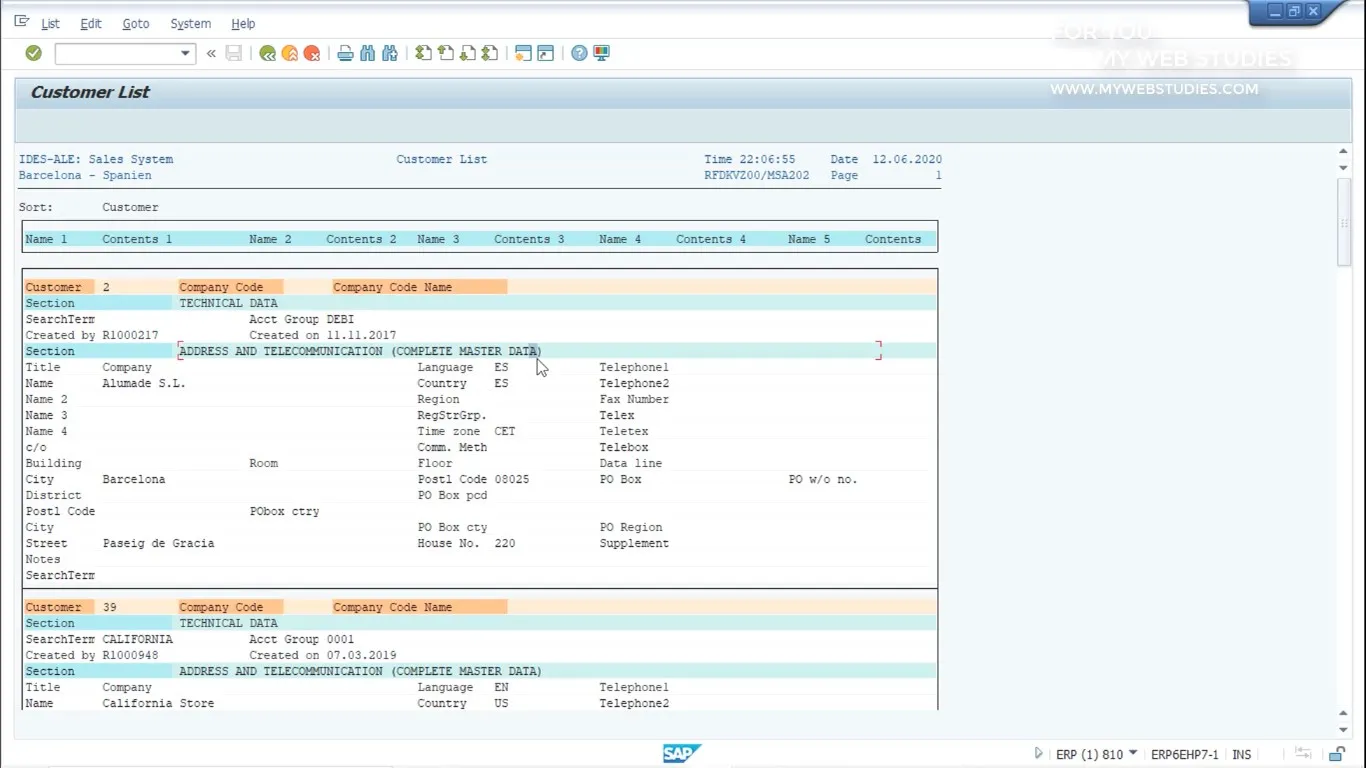
Task: Click the Find binoculars icon
Action: (x=367, y=53)
